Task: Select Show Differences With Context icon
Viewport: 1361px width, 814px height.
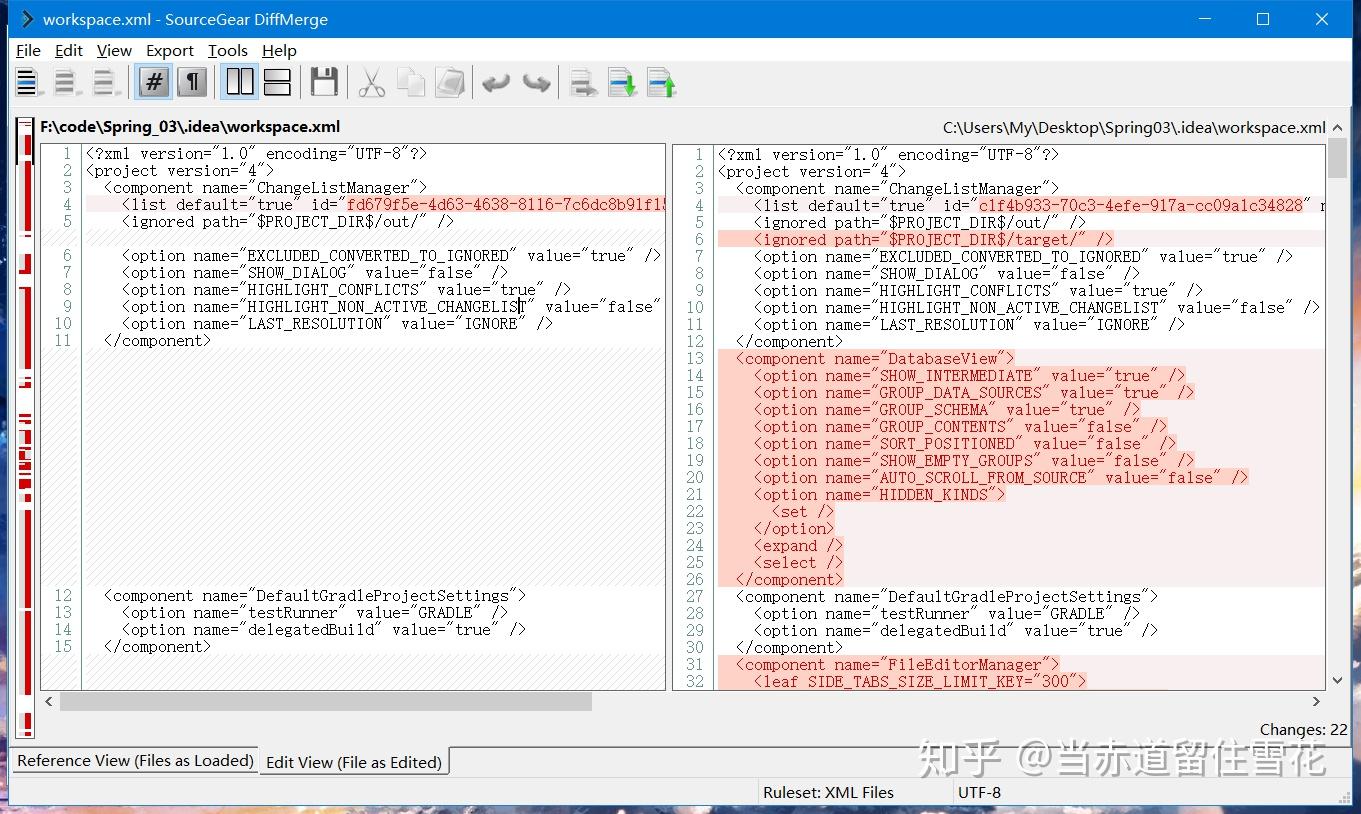Action: 105,82
